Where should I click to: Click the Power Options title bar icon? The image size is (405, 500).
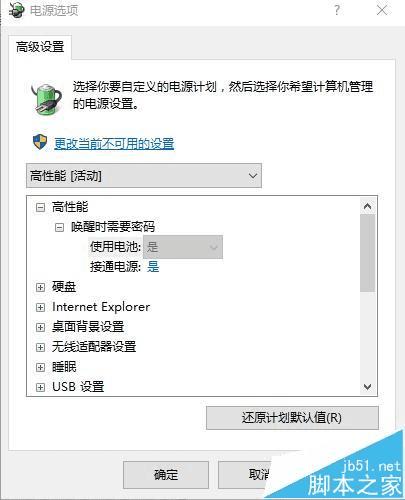coord(16,11)
